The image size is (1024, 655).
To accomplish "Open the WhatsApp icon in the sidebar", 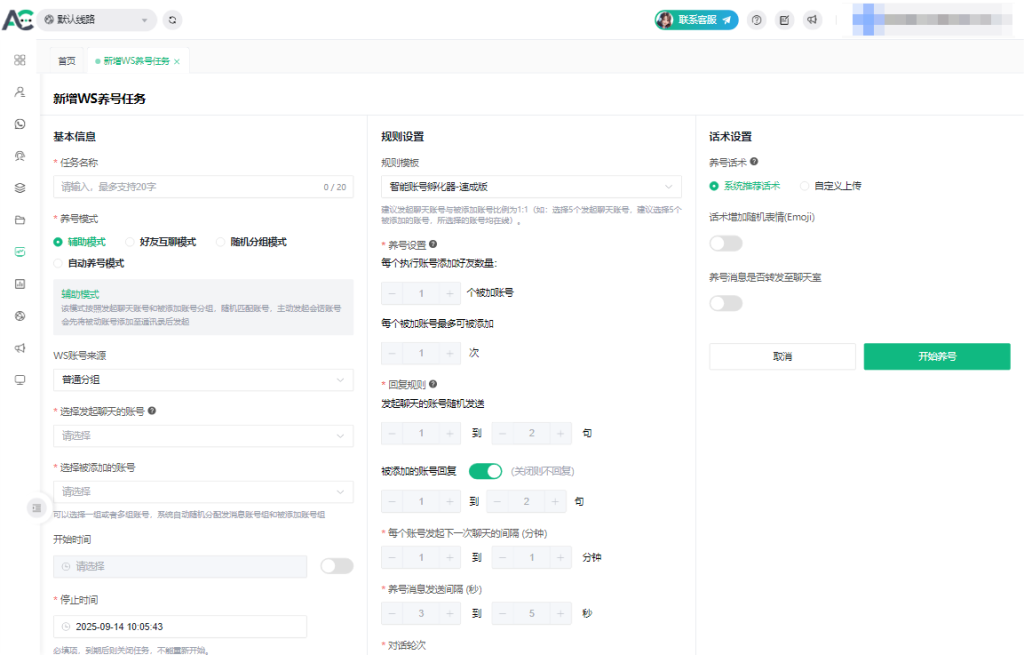I will (x=20, y=124).
